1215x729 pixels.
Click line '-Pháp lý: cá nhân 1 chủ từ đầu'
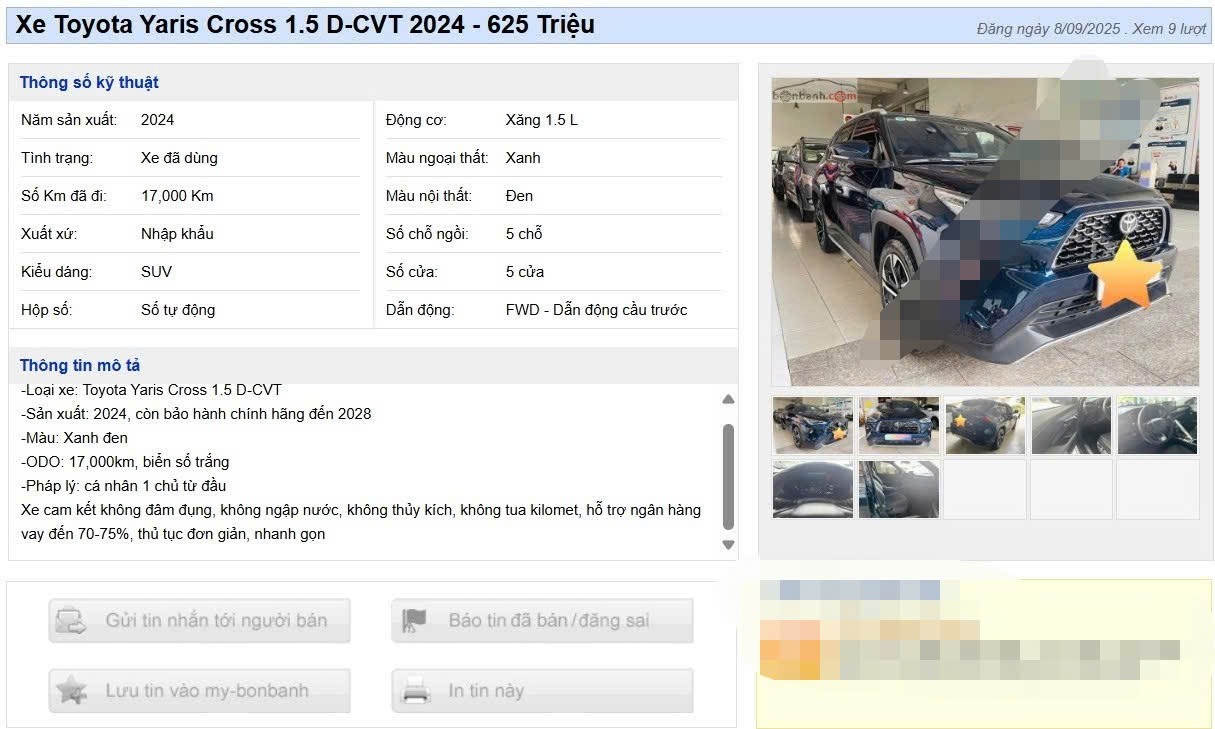[123, 486]
